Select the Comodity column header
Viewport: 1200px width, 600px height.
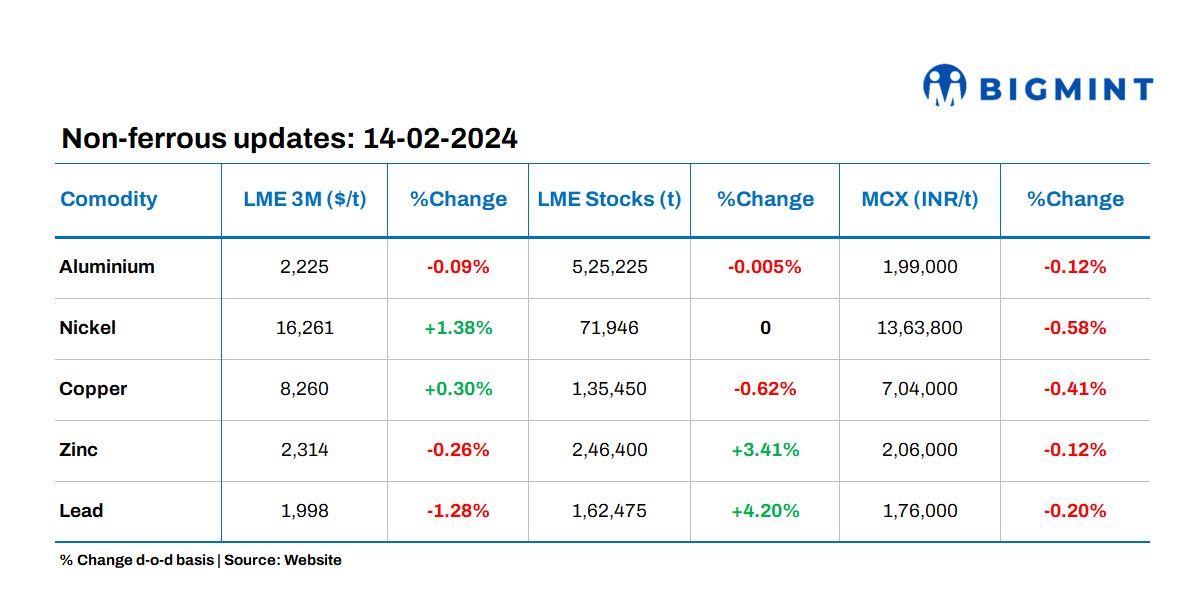pos(109,199)
